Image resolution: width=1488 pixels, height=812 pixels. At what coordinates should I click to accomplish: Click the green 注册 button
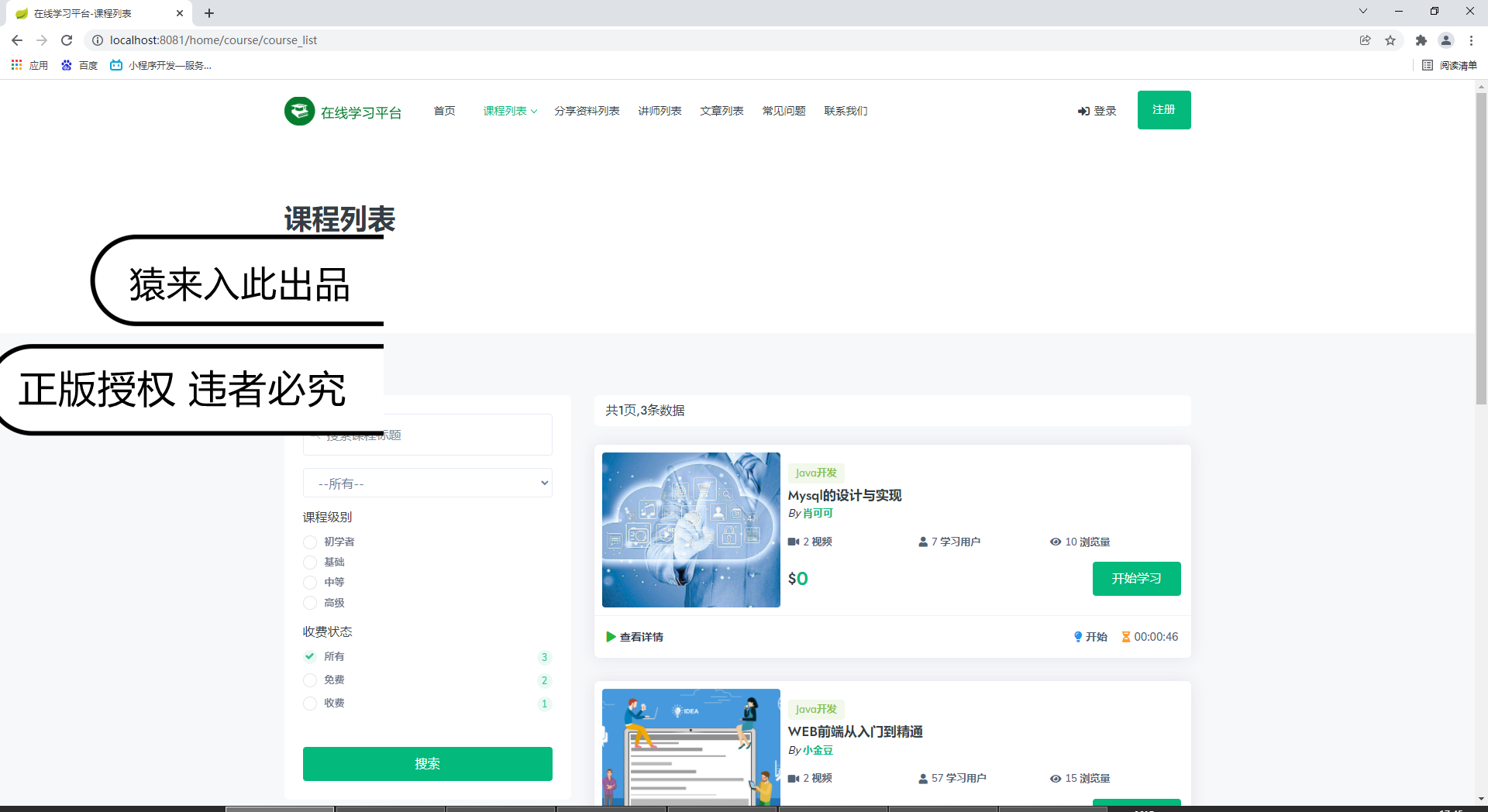click(1164, 110)
